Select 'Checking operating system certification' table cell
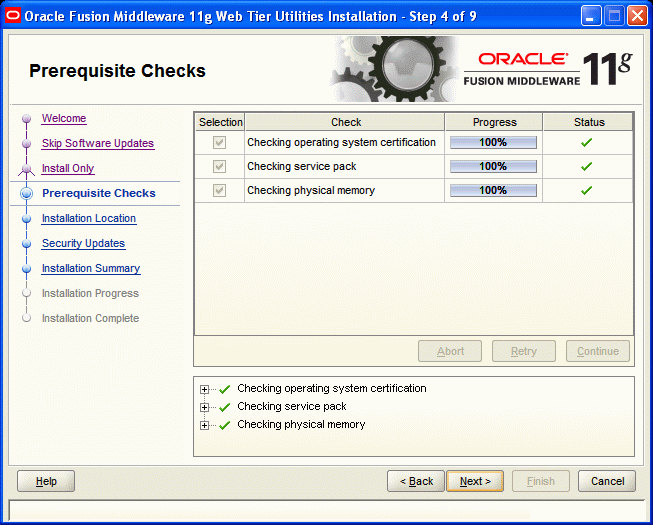The width and height of the screenshot is (653, 525). [x=344, y=142]
